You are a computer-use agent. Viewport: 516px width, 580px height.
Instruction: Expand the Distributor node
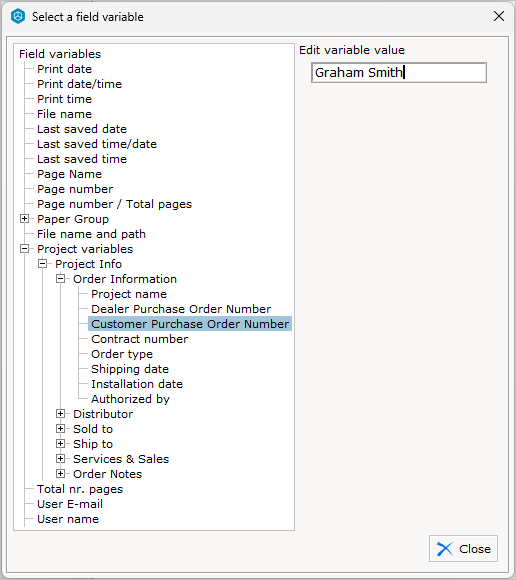tap(60, 414)
